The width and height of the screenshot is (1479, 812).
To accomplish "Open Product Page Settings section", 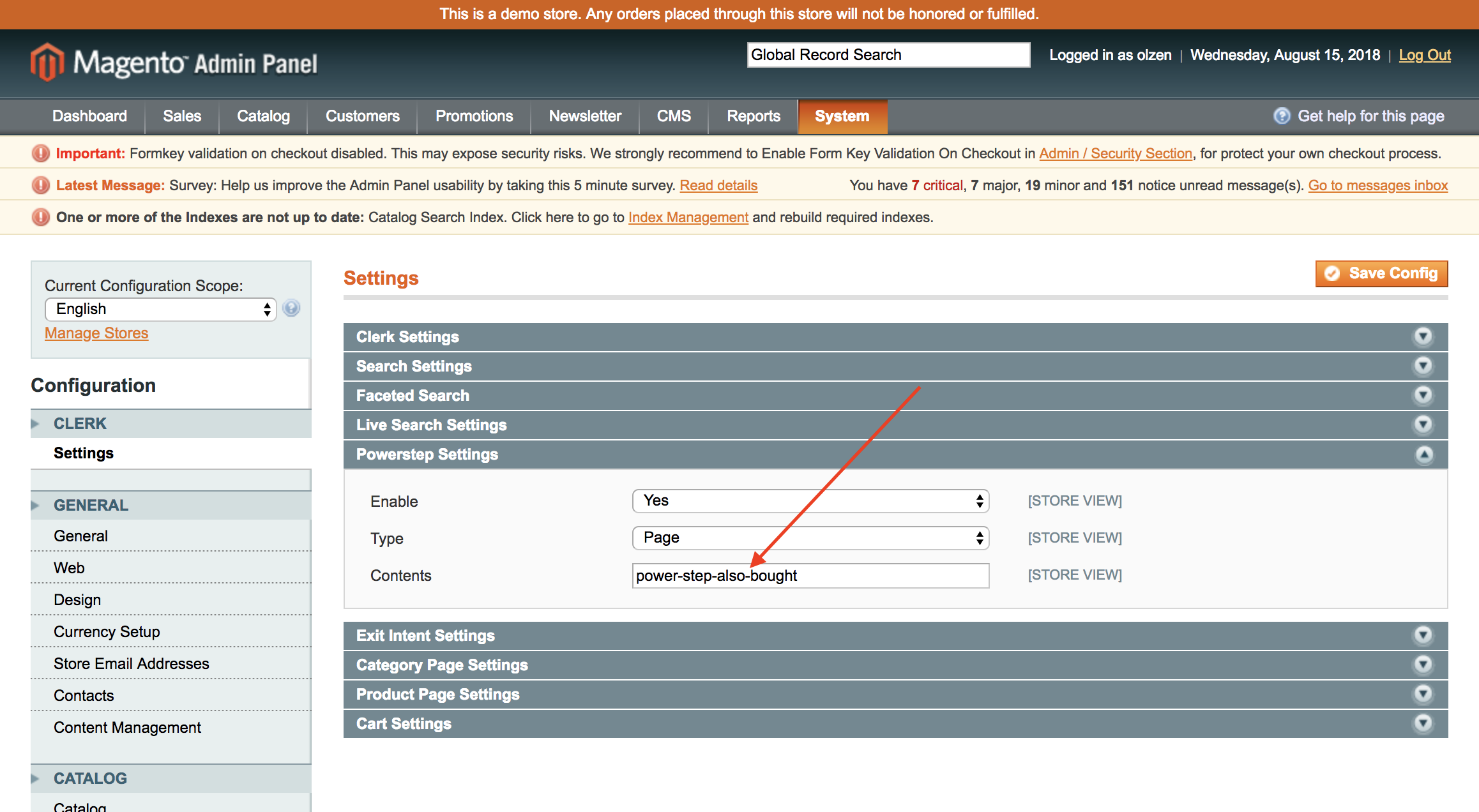I will coord(437,695).
